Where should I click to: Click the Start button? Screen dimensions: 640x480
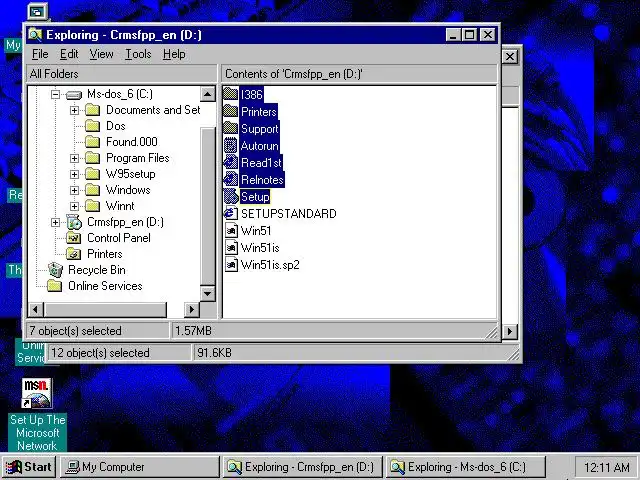[x=29, y=467]
